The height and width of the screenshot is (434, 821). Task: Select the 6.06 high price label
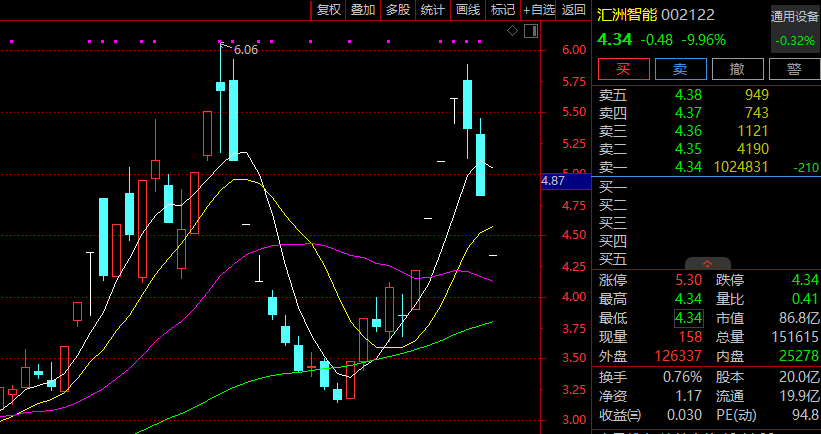coord(246,49)
